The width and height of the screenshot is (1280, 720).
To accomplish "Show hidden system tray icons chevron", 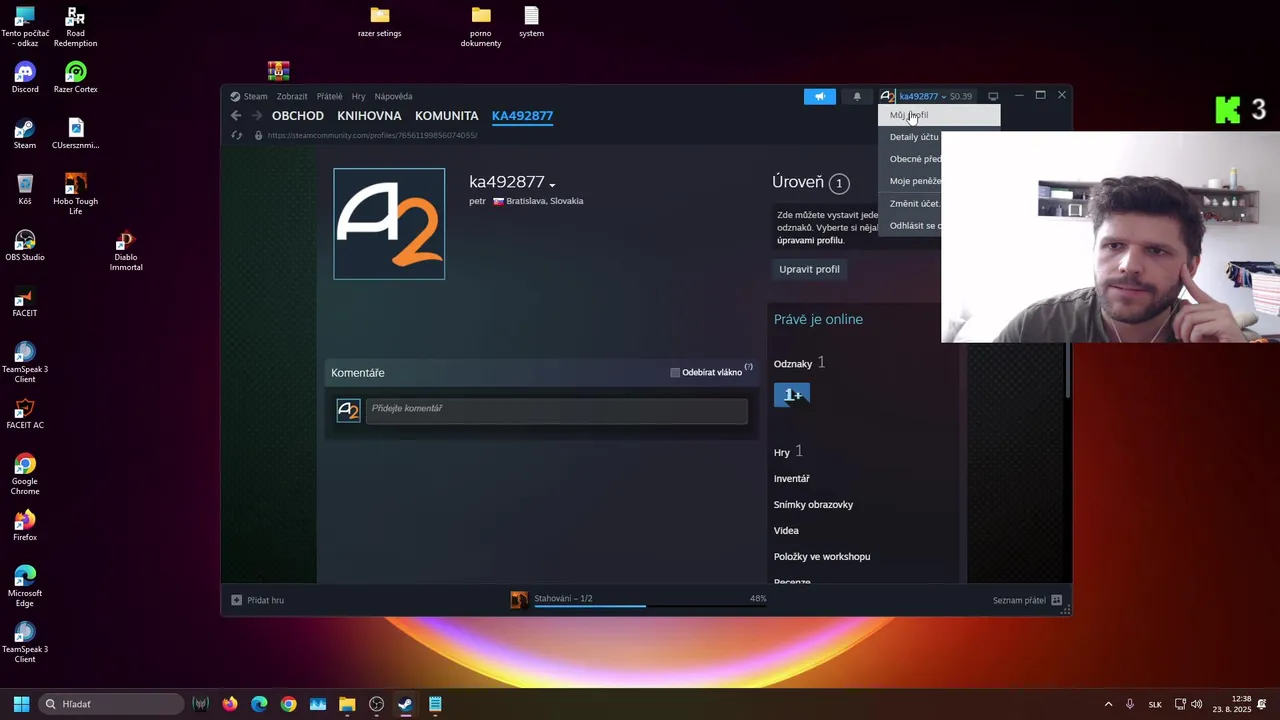I will (1108, 704).
